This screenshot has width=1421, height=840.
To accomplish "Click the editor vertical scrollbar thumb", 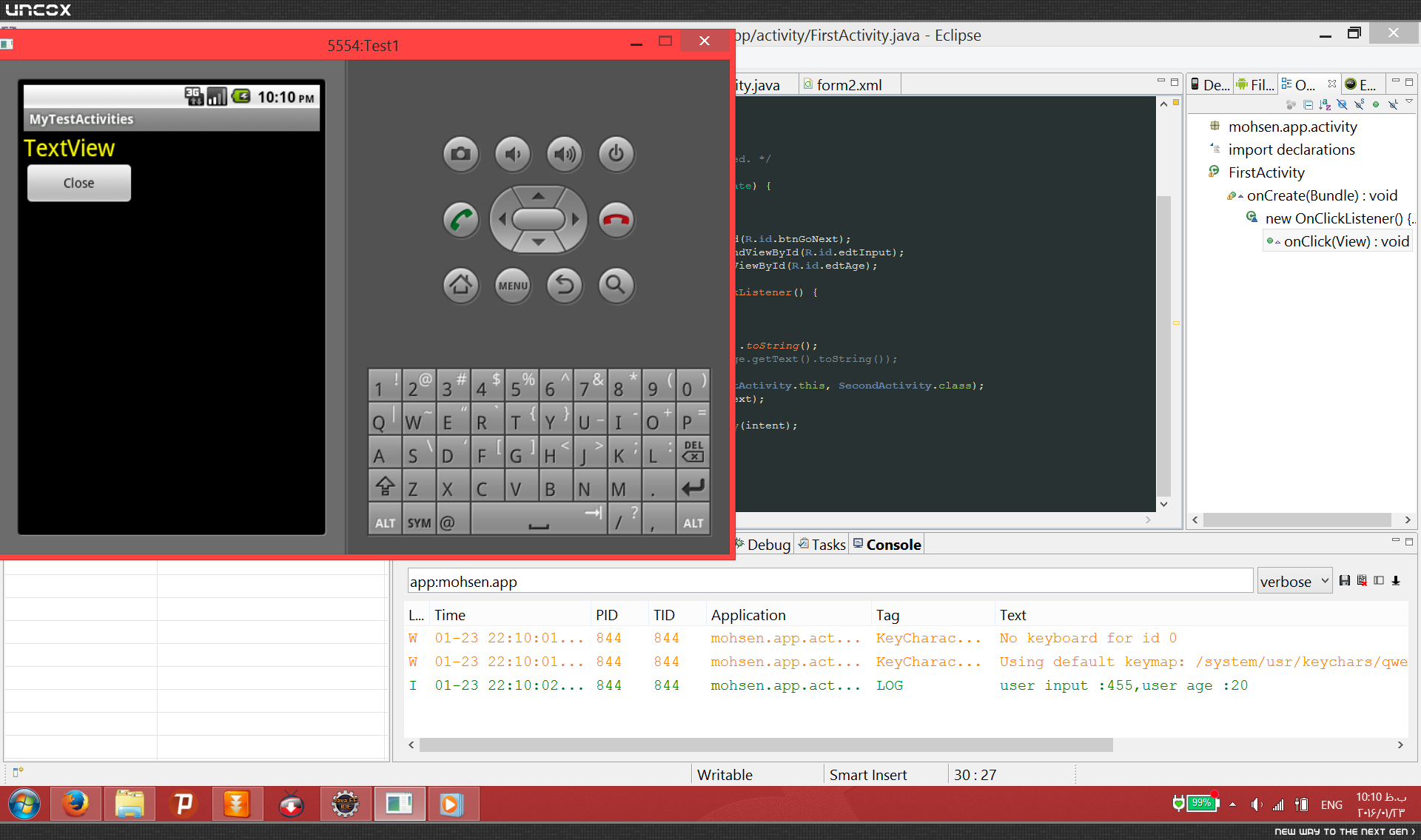I will pos(1163,346).
